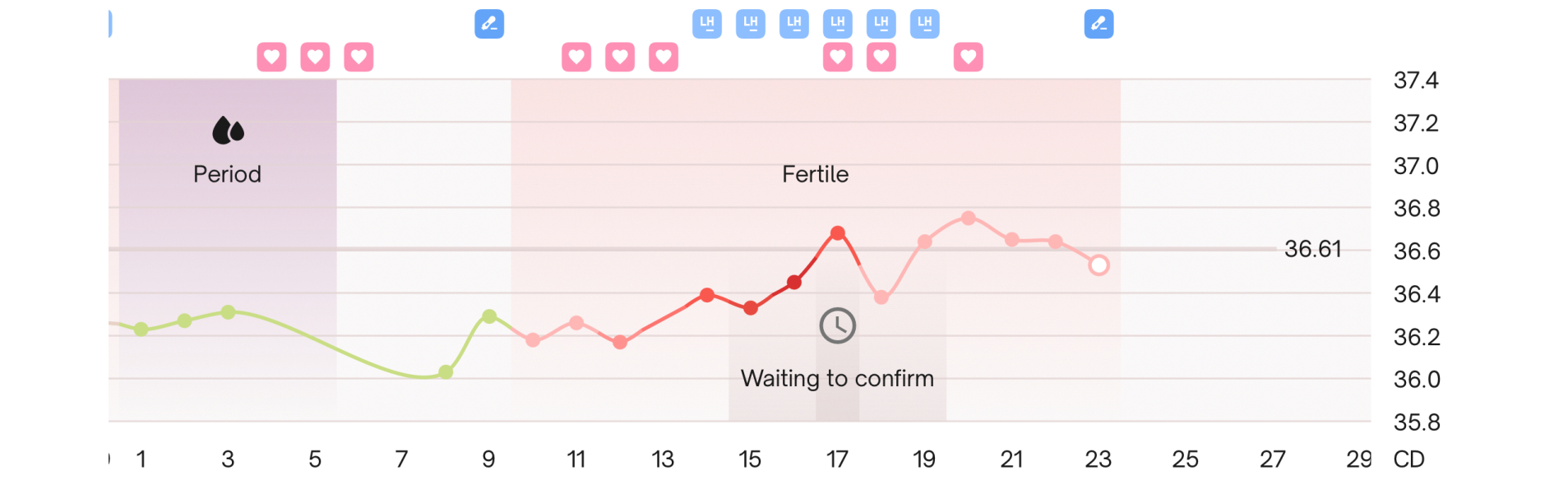Tap the period droplets icon

227,130
